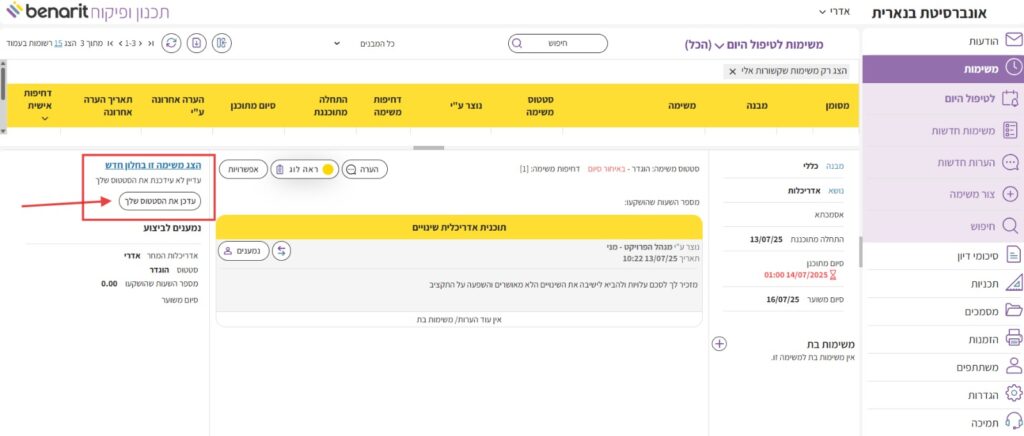This screenshot has width=1024, height=436.
Task: Remove the 'הצג רק משימות שקשורות אלי' filter
Action: point(732,71)
